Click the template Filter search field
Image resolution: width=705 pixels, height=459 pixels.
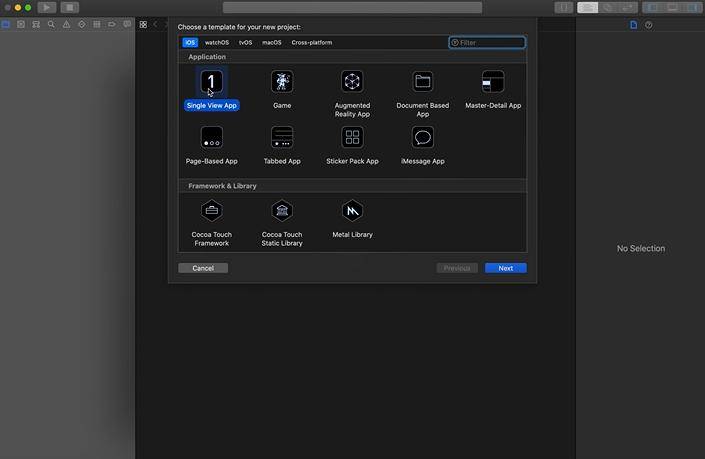pyautogui.click(x=490, y=43)
